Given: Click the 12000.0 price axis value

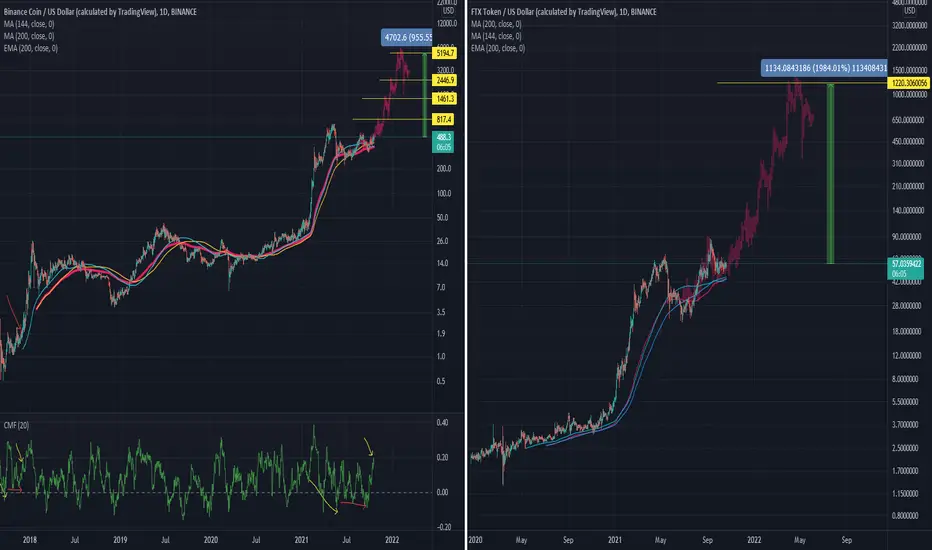Looking at the screenshot, I should (x=447, y=23).
